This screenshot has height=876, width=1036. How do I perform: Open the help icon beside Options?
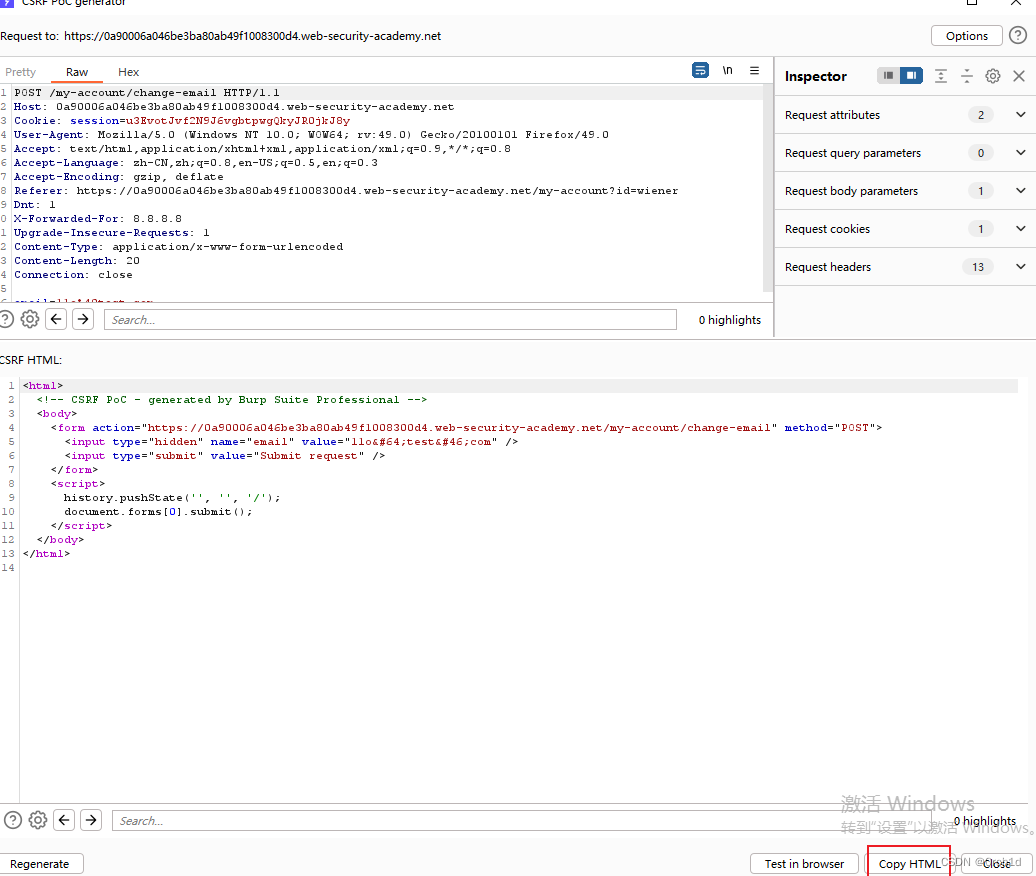pyautogui.click(x=1018, y=36)
